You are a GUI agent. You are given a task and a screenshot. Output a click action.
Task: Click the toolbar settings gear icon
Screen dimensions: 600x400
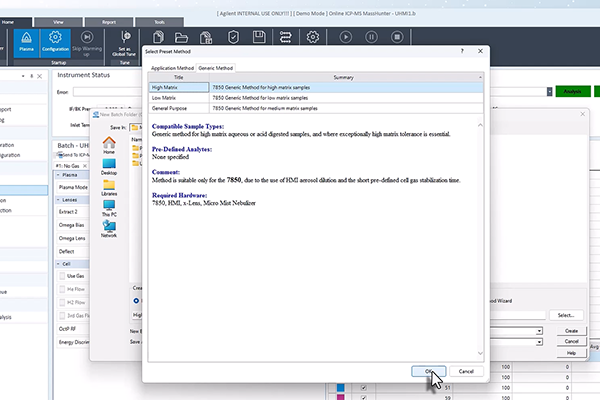[x=313, y=37]
